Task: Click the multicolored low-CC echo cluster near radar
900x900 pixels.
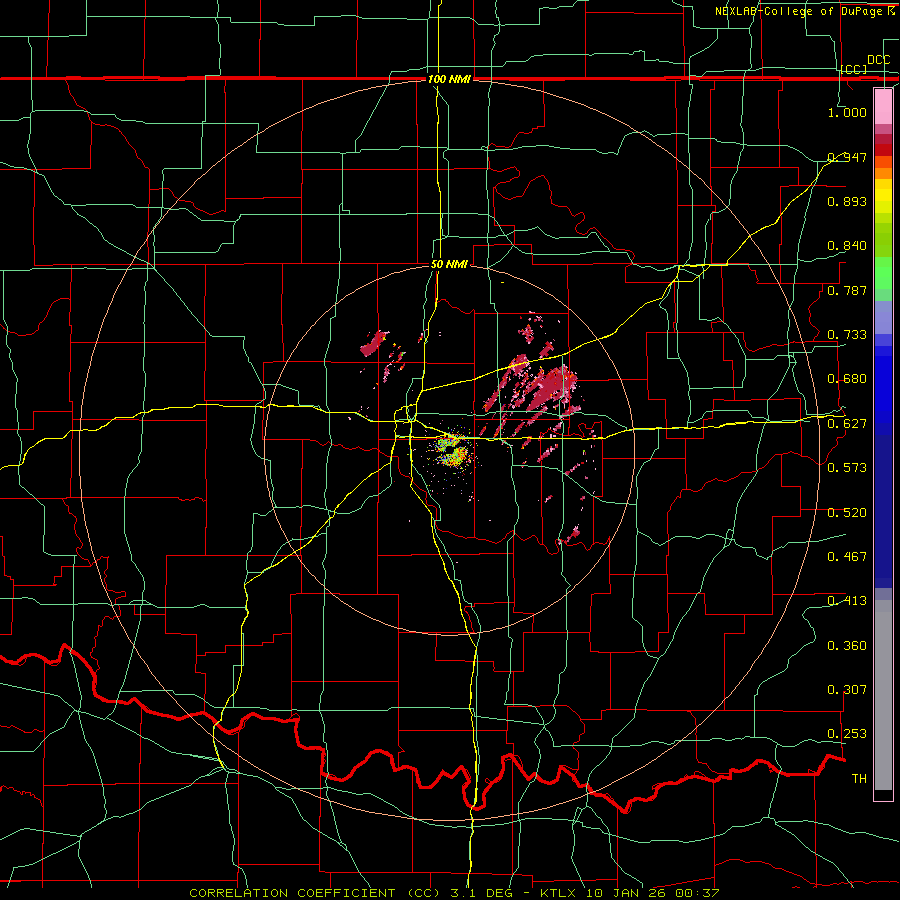Action: pyautogui.click(x=453, y=452)
